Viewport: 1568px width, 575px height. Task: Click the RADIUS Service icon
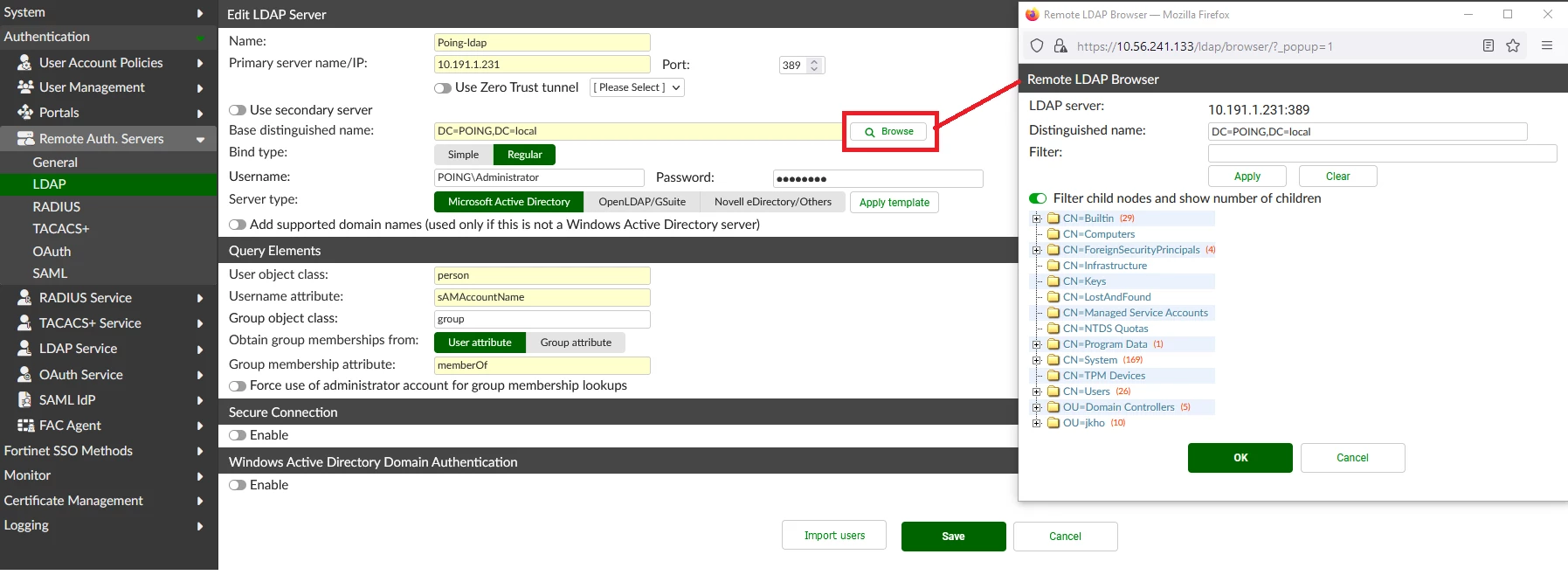(x=24, y=298)
